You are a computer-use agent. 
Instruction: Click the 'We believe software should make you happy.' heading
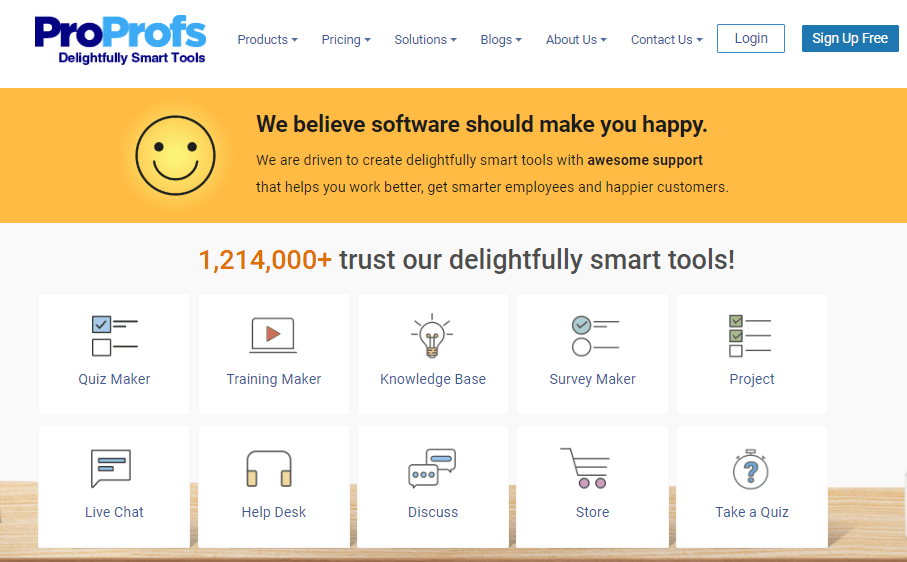pos(482,124)
